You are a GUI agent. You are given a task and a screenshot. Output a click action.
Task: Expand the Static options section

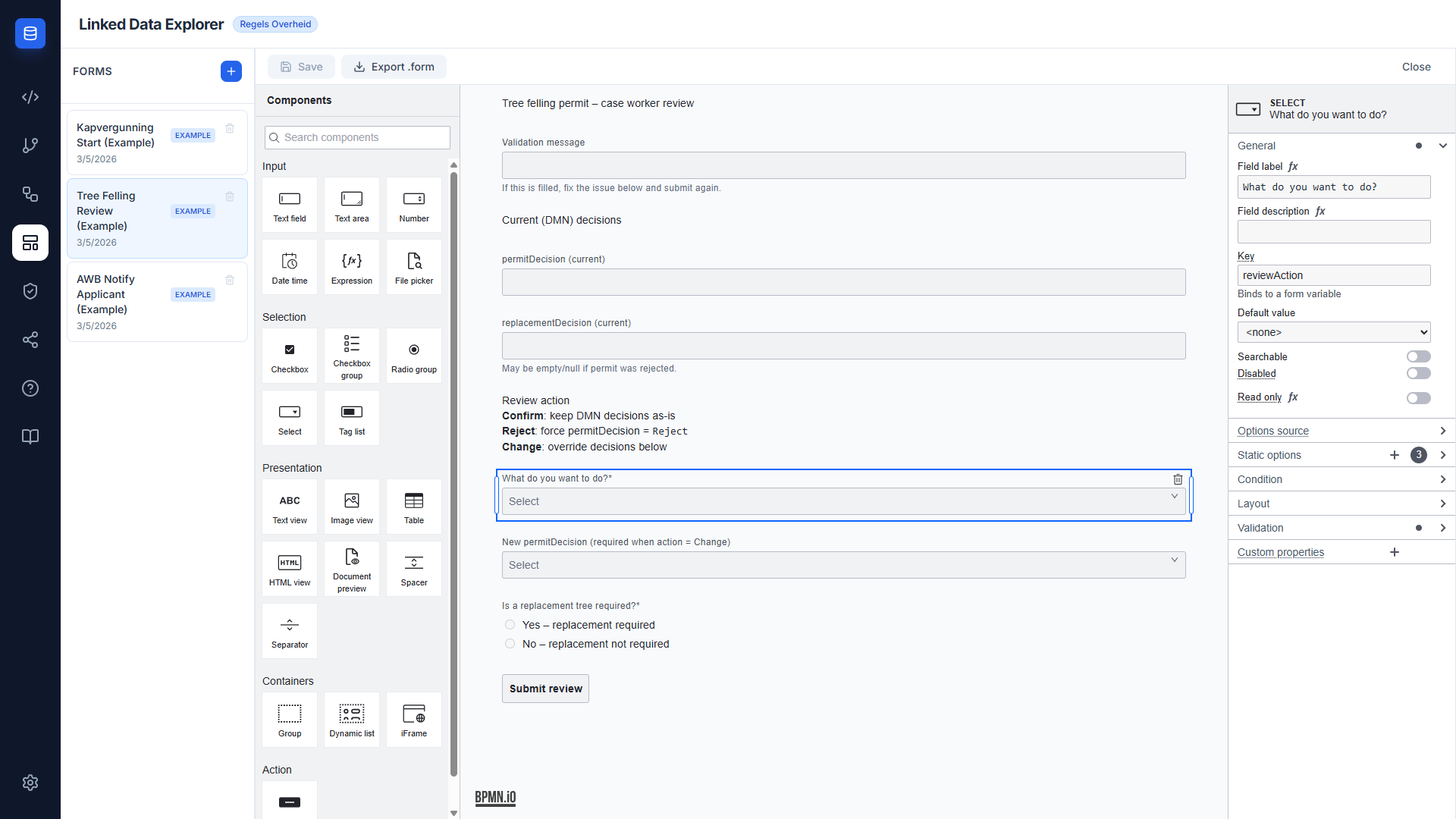pos(1442,455)
